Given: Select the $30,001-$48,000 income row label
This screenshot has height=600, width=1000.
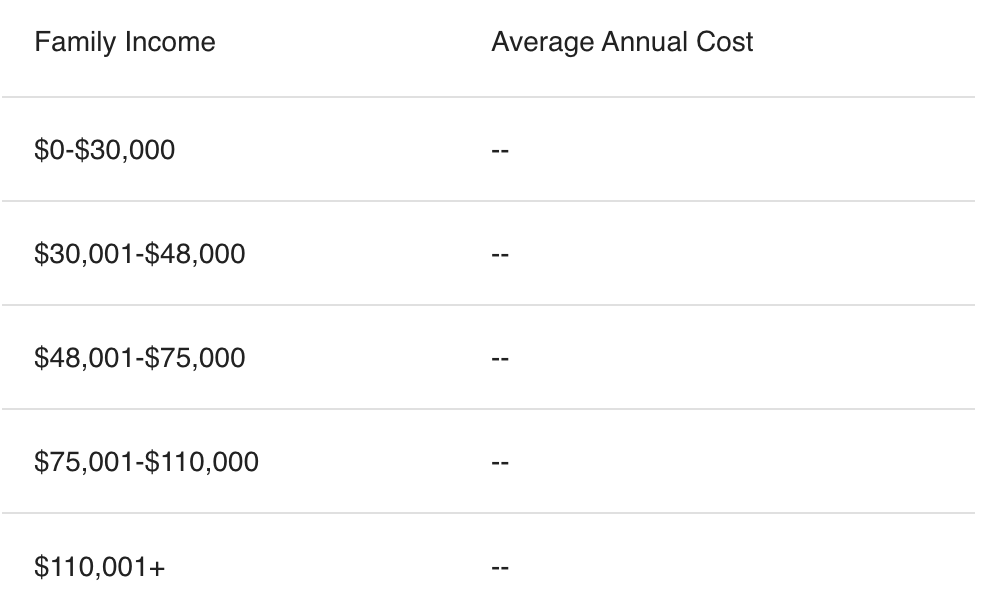Looking at the screenshot, I should coord(140,254).
